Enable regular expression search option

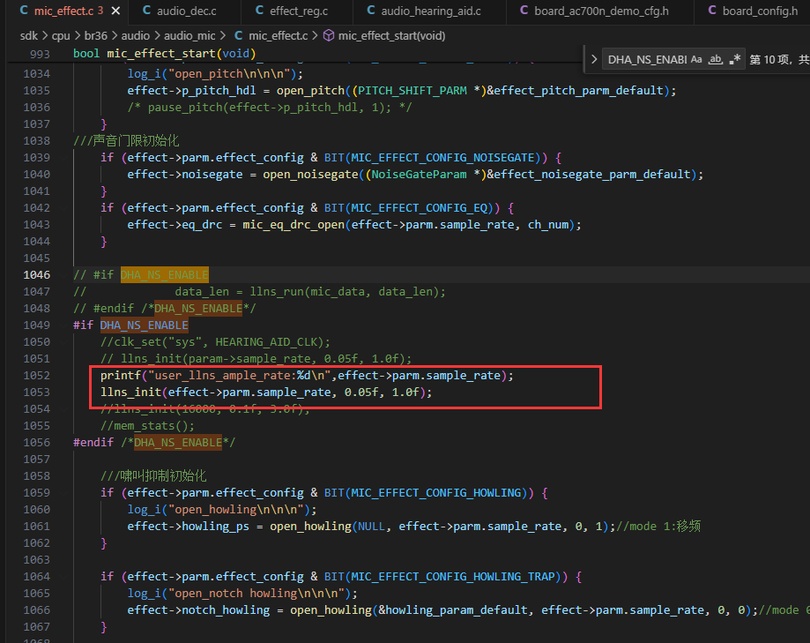coord(735,59)
